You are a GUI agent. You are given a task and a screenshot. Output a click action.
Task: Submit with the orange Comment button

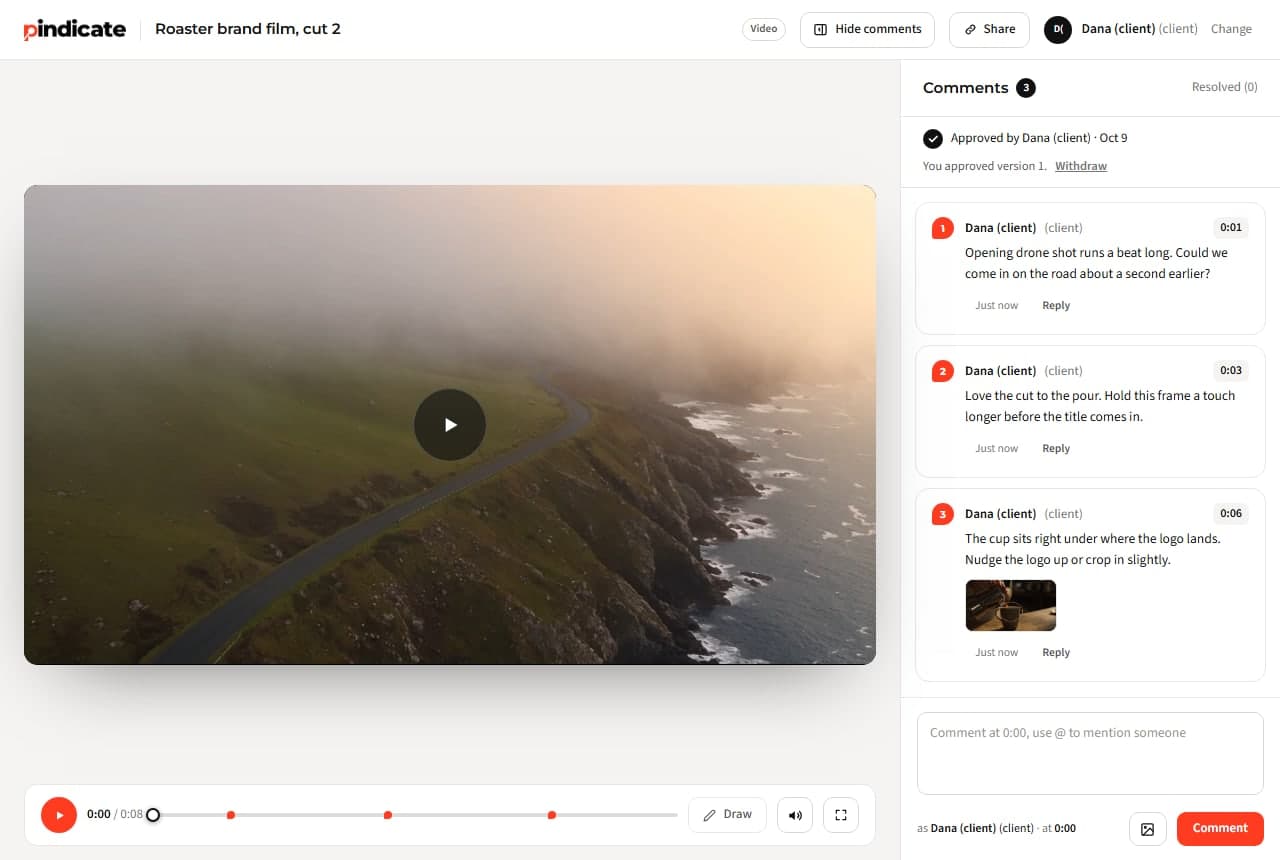(1220, 829)
